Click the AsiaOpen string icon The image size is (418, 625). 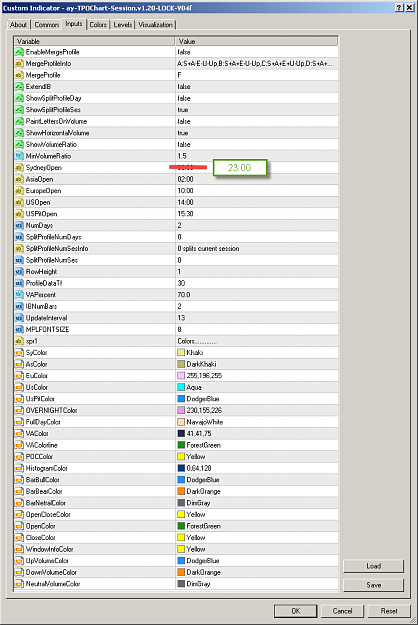19,179
